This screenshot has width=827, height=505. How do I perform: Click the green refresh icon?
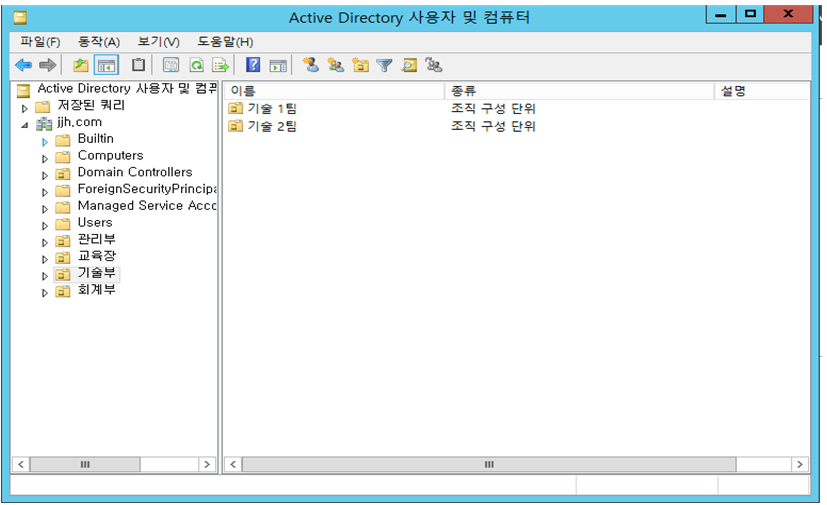(x=197, y=65)
